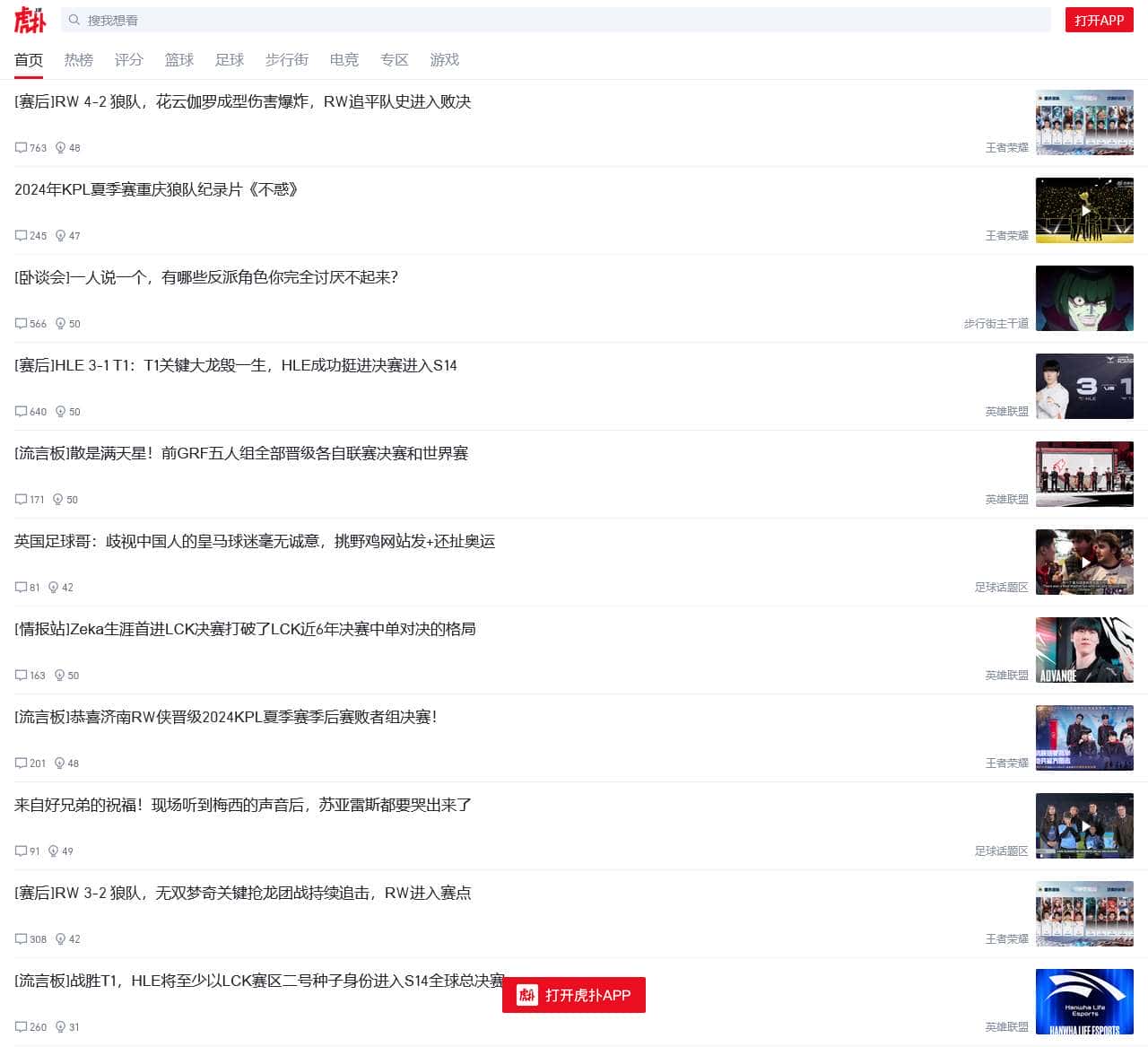Click comment icon with count 566
Screen dimensions: 1148x1047
pos(21,324)
